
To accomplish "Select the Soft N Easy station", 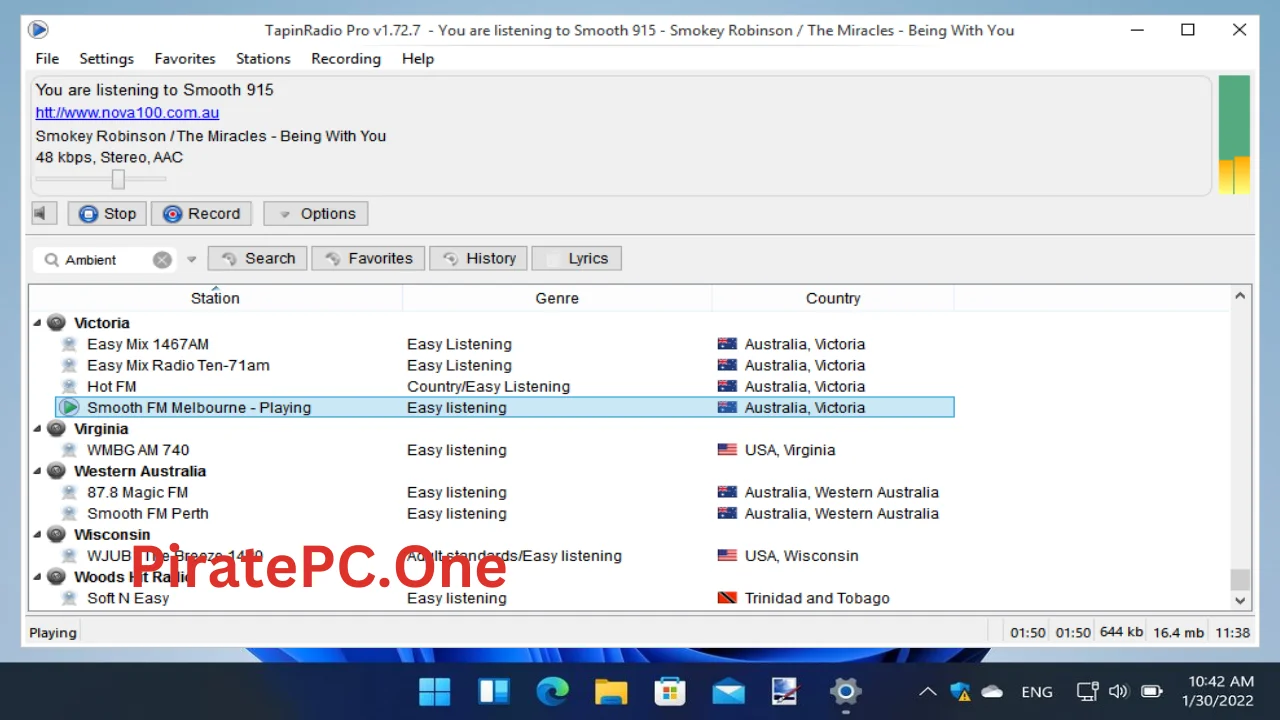I will [505, 598].
